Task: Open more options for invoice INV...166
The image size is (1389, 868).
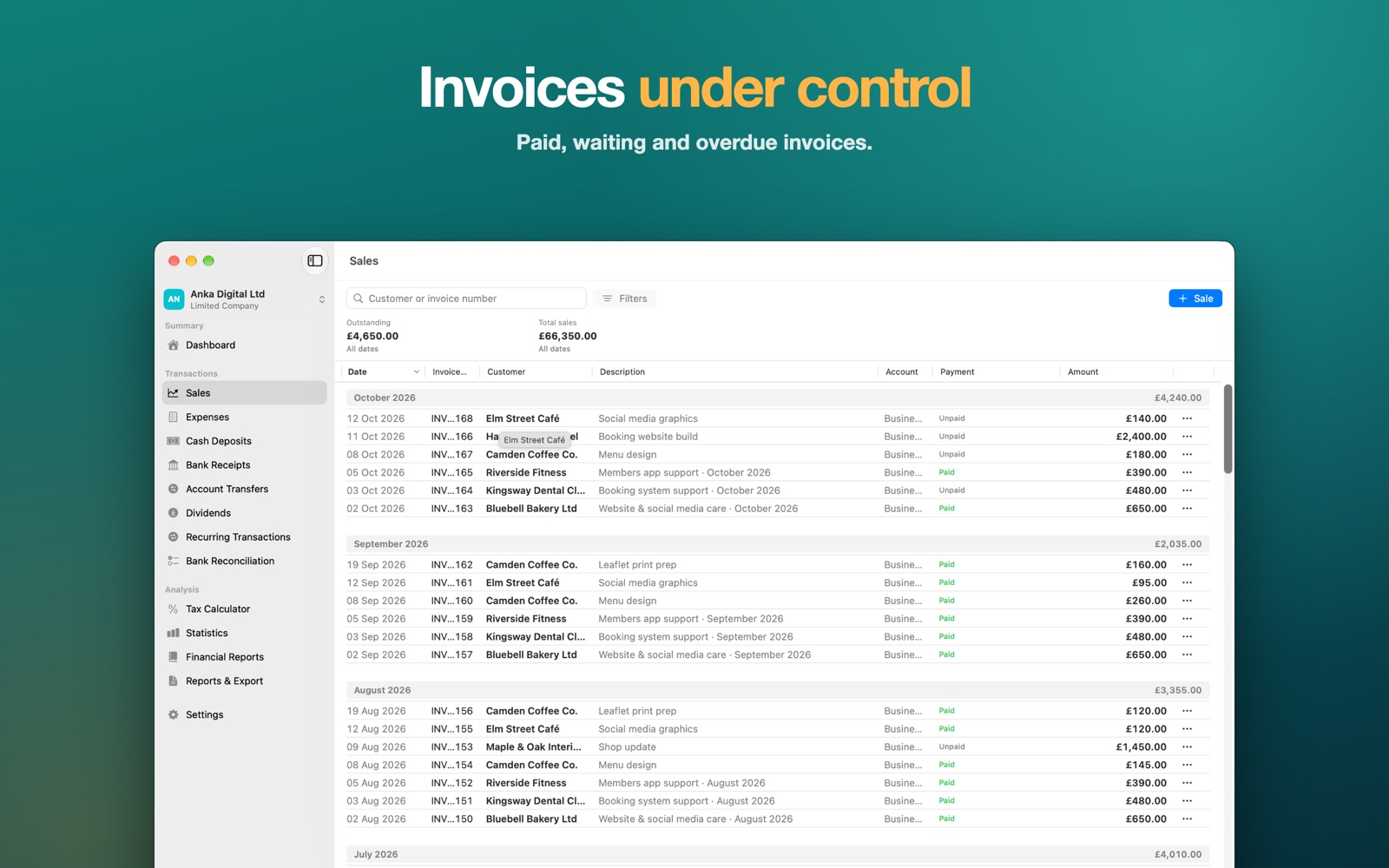Action: click(1187, 437)
